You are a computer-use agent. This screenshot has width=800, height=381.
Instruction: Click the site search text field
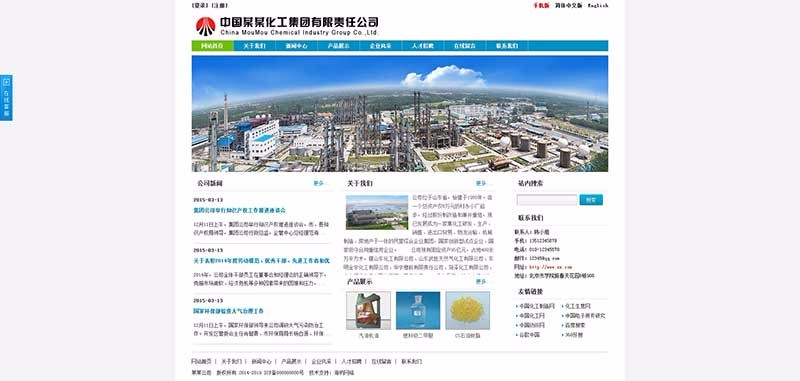click(547, 200)
